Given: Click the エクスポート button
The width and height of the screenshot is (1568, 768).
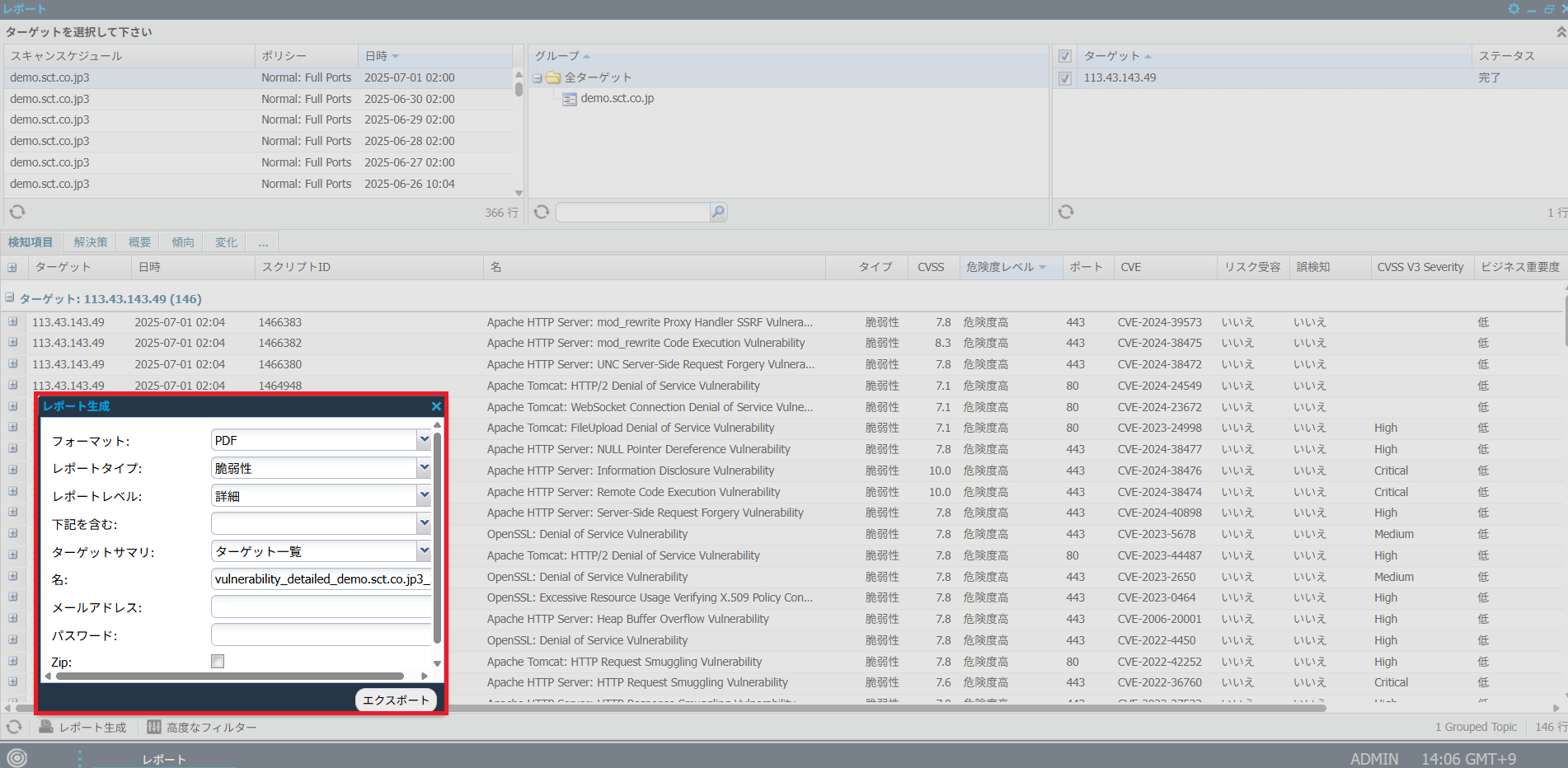Looking at the screenshot, I should click(396, 700).
